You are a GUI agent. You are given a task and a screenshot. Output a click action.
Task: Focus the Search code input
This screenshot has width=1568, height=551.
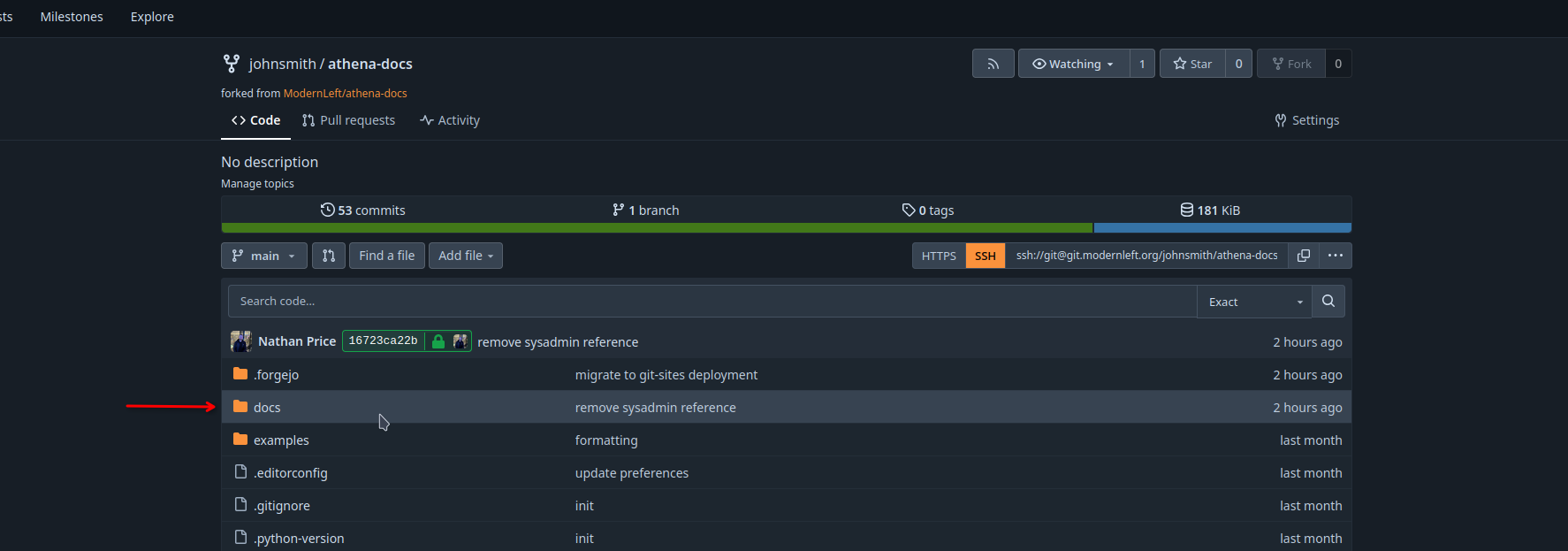click(x=712, y=302)
